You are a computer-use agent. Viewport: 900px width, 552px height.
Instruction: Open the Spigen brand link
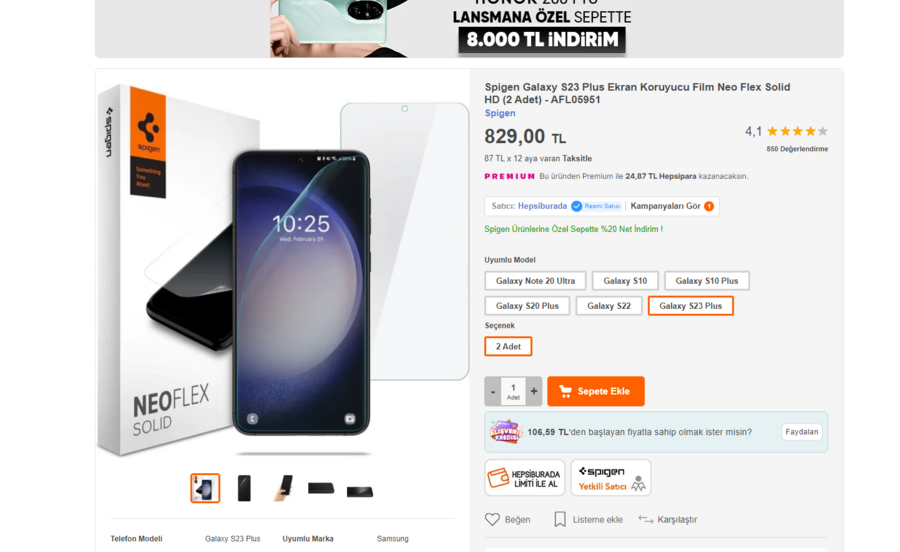[x=500, y=113]
